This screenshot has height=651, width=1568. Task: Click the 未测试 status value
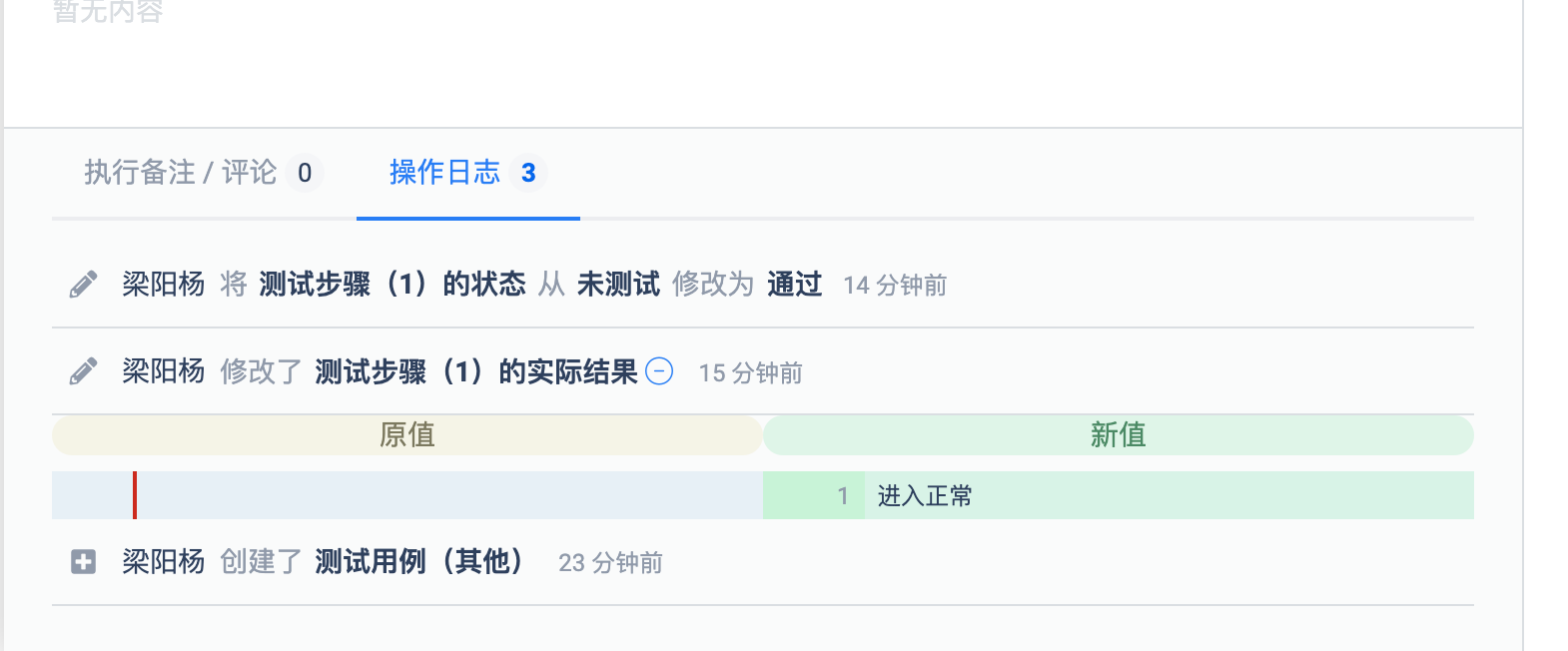618,285
